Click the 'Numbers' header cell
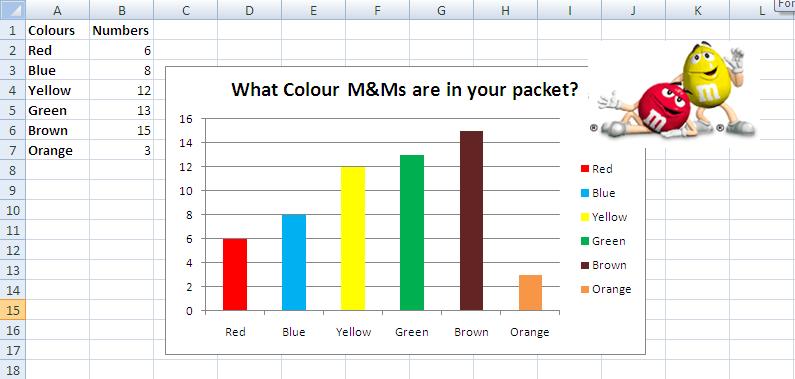 122,30
